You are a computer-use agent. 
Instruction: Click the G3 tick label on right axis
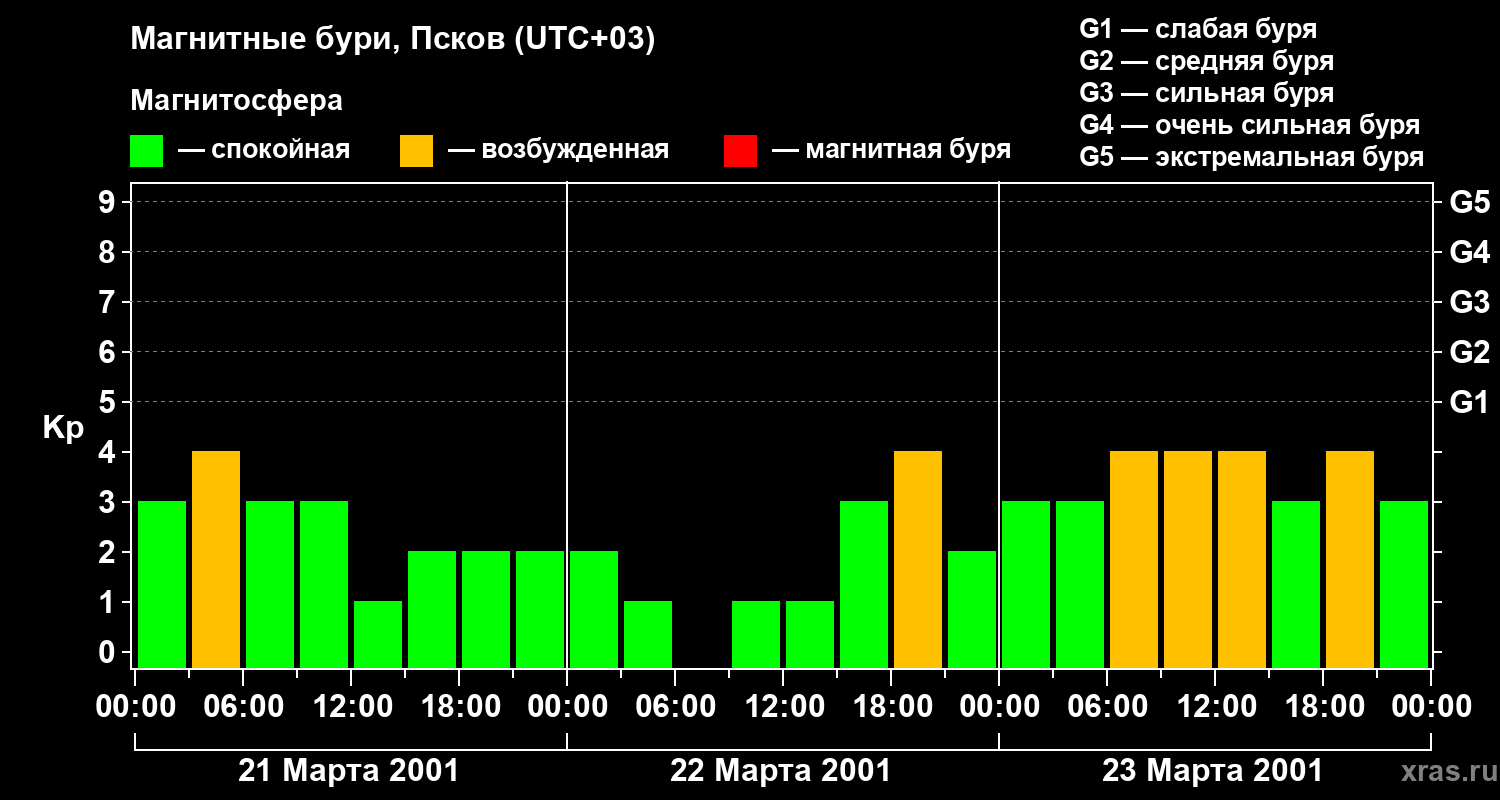click(x=1469, y=302)
